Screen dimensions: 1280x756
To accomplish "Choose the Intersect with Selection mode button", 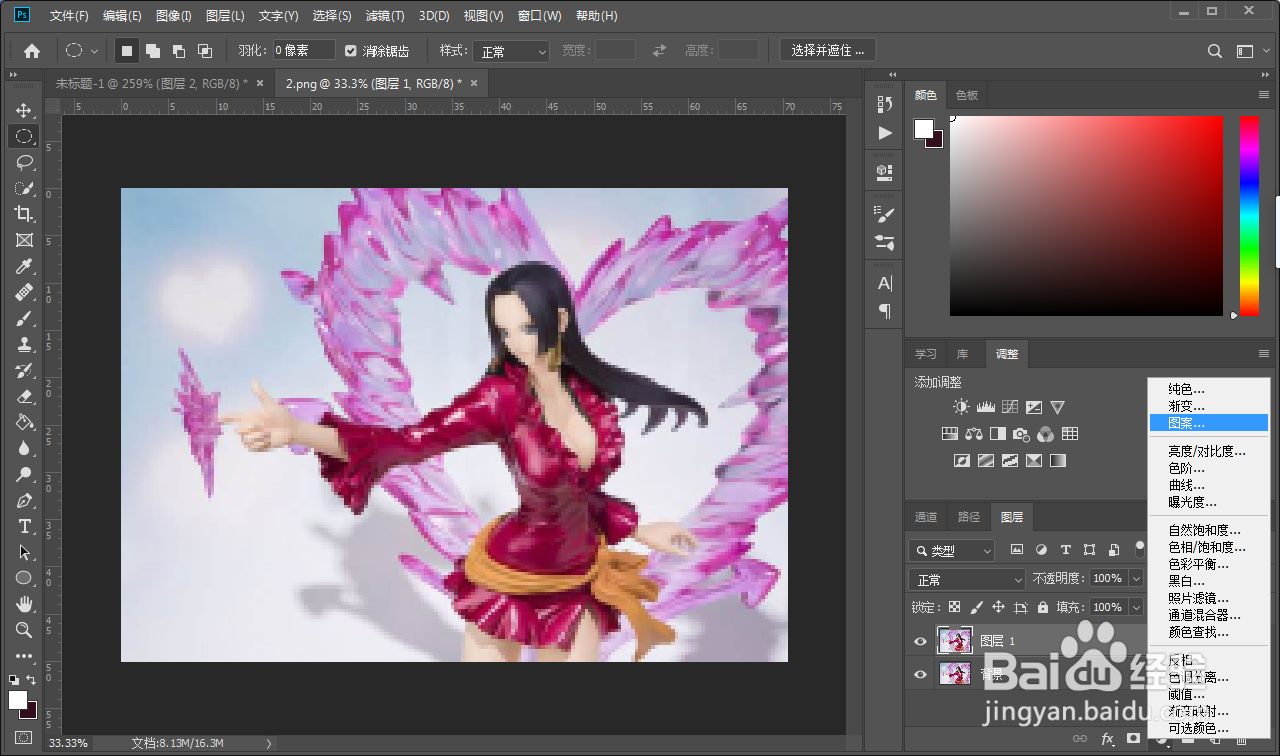I will click(205, 51).
